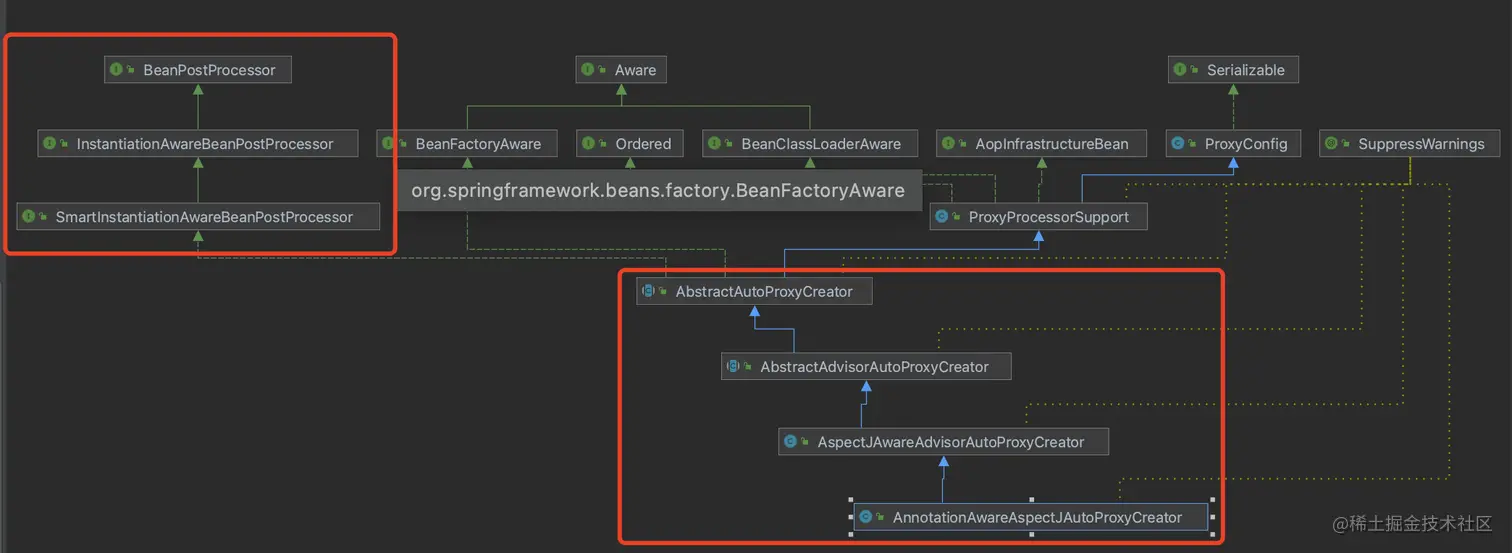Click the interface icon on BeanClassLoaderAware
This screenshot has width=1512, height=553.
pyautogui.click(x=715, y=144)
